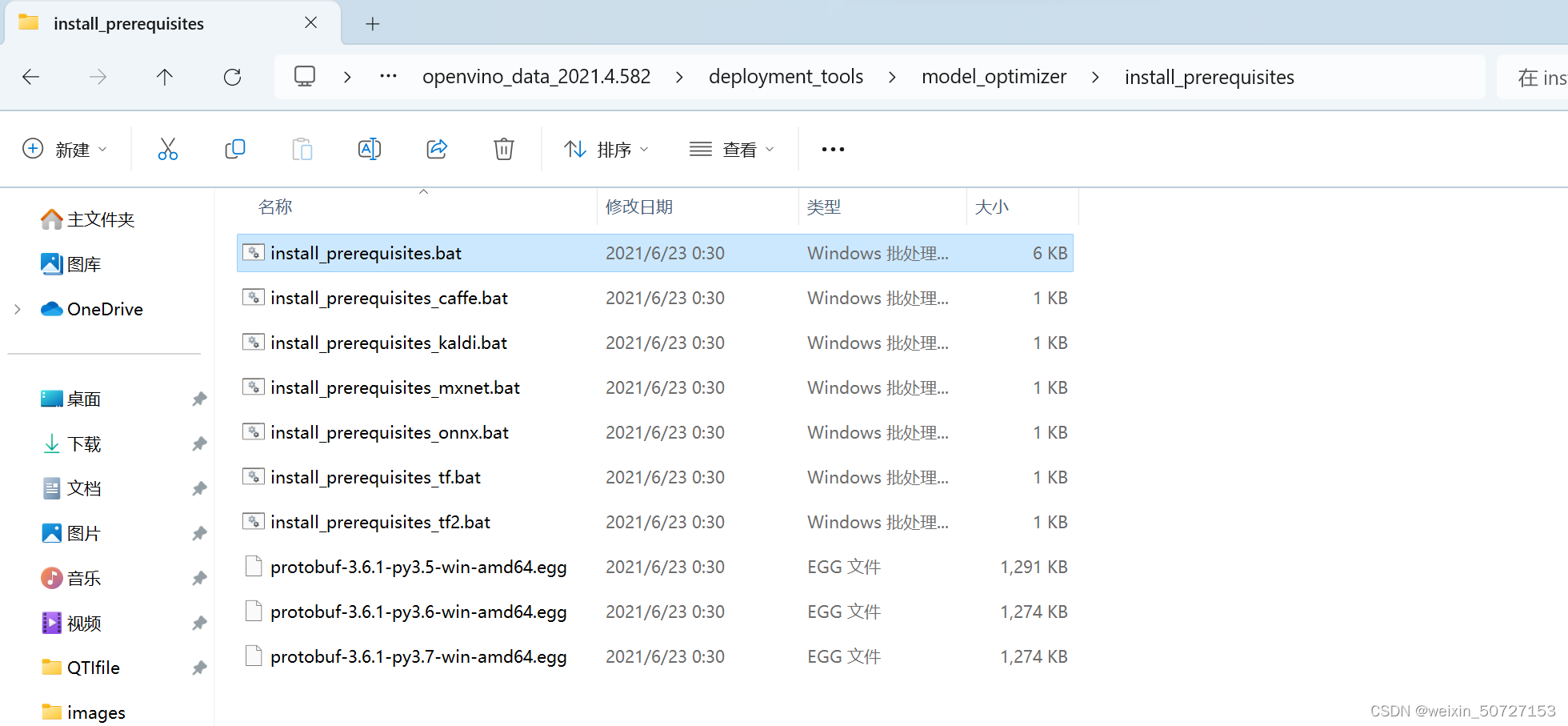Open chevron after model_optimizer

[1095, 77]
